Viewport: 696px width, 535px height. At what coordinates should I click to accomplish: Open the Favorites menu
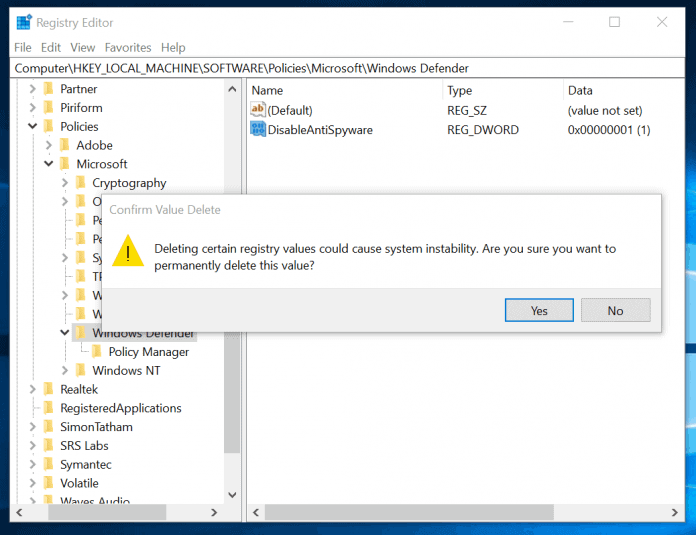[x=128, y=47]
